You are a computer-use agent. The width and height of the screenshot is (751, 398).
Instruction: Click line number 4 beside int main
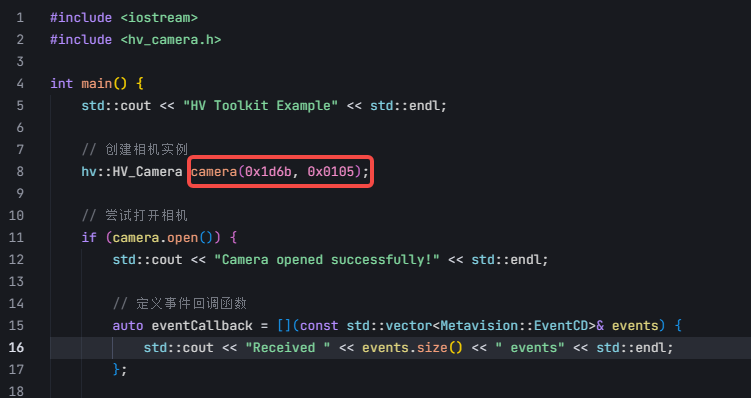[20, 83]
